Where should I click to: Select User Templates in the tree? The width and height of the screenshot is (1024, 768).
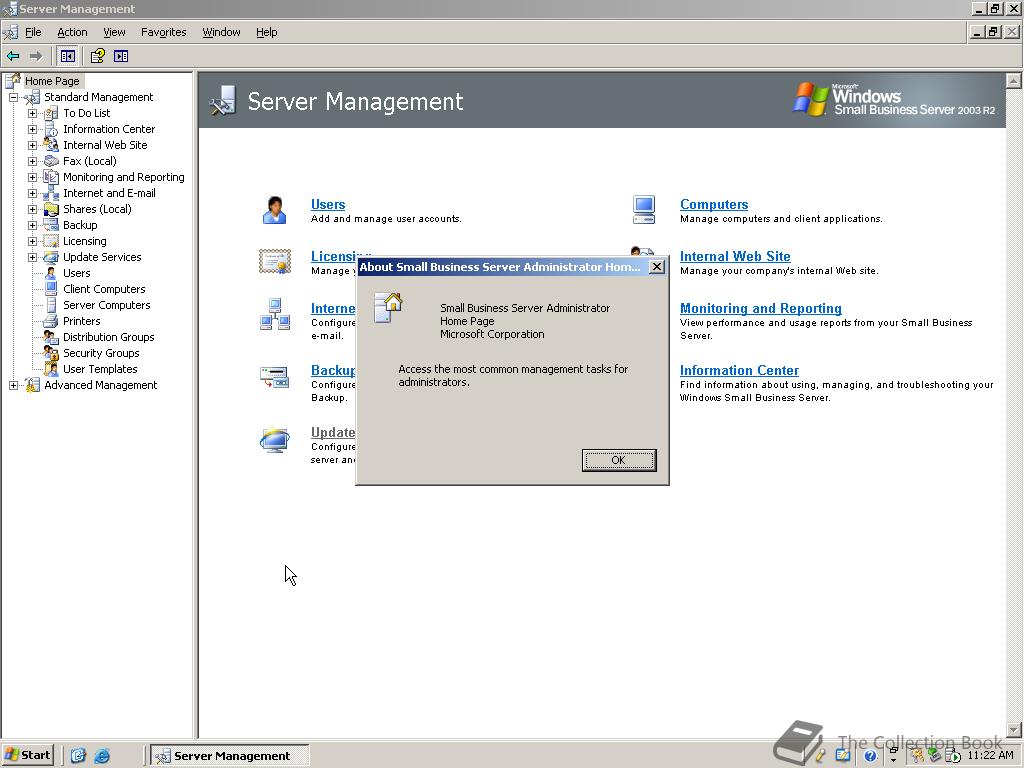pos(100,369)
